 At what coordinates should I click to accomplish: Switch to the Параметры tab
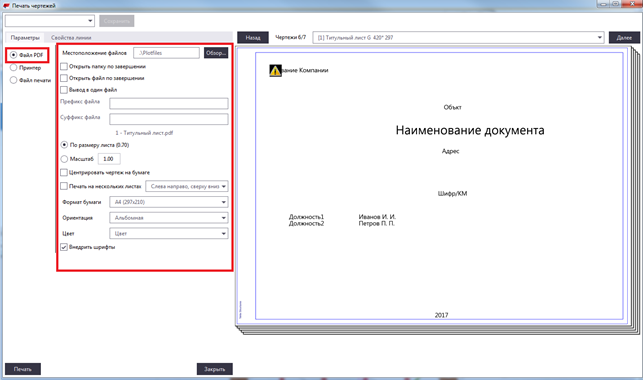point(25,37)
